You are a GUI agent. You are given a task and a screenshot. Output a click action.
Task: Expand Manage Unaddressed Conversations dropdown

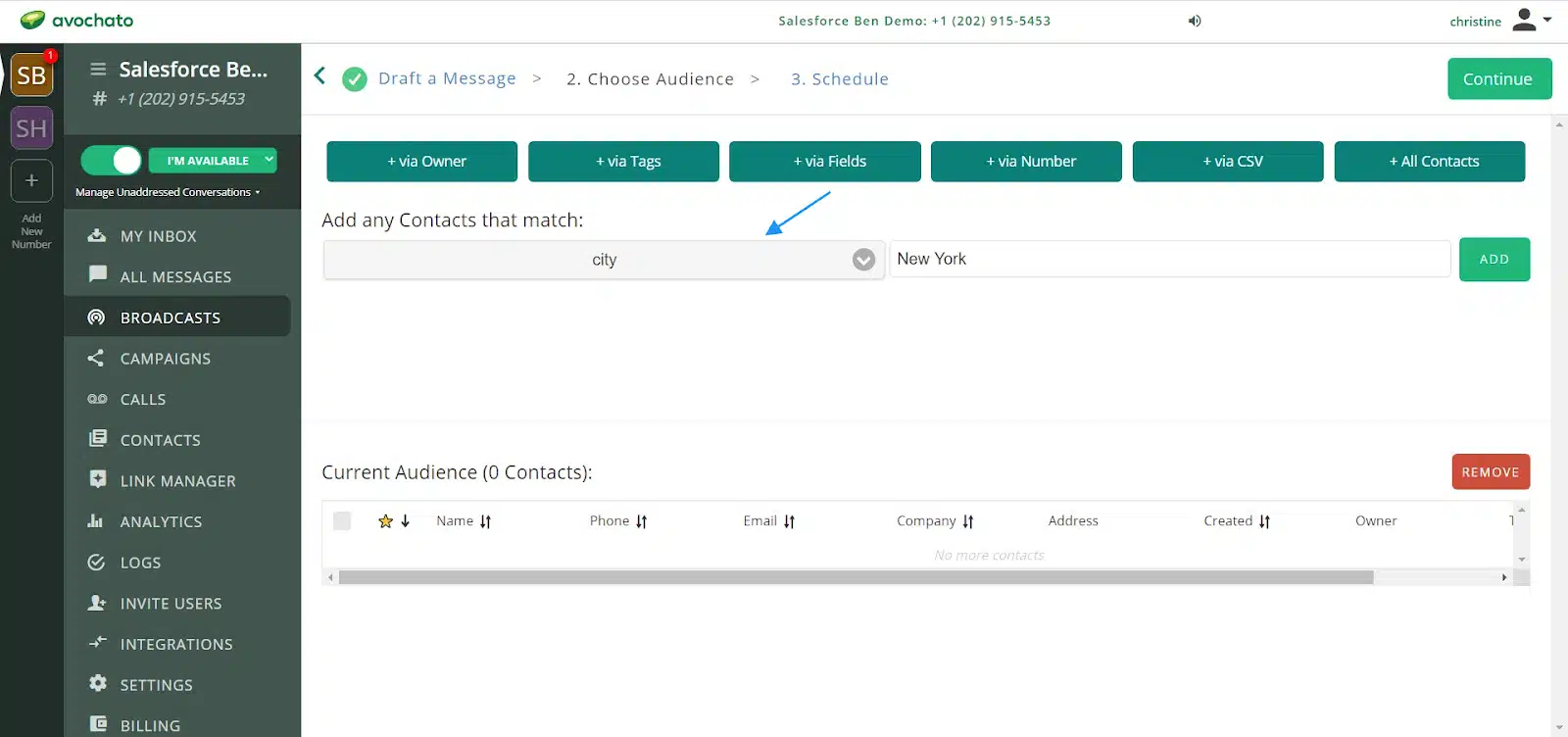[168, 192]
